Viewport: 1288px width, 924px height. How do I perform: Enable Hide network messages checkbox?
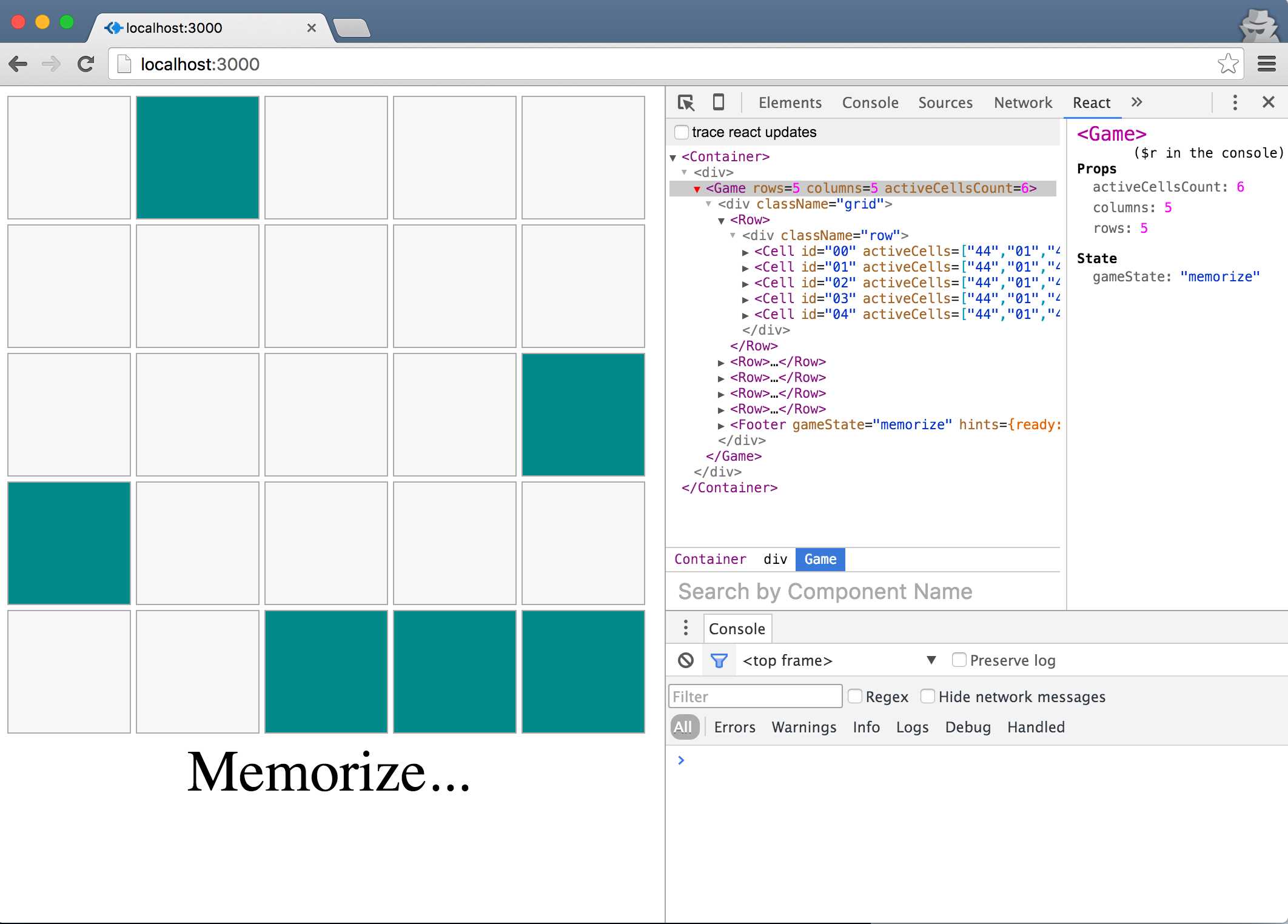(927, 696)
